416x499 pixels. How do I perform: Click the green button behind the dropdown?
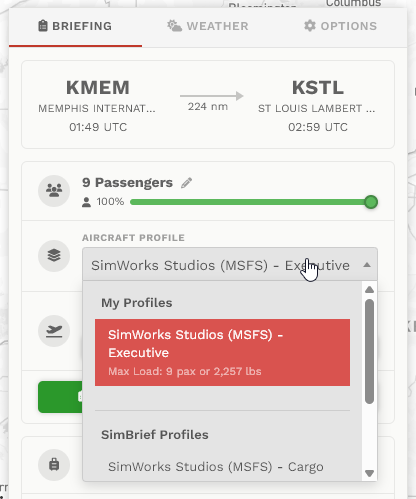(60, 397)
